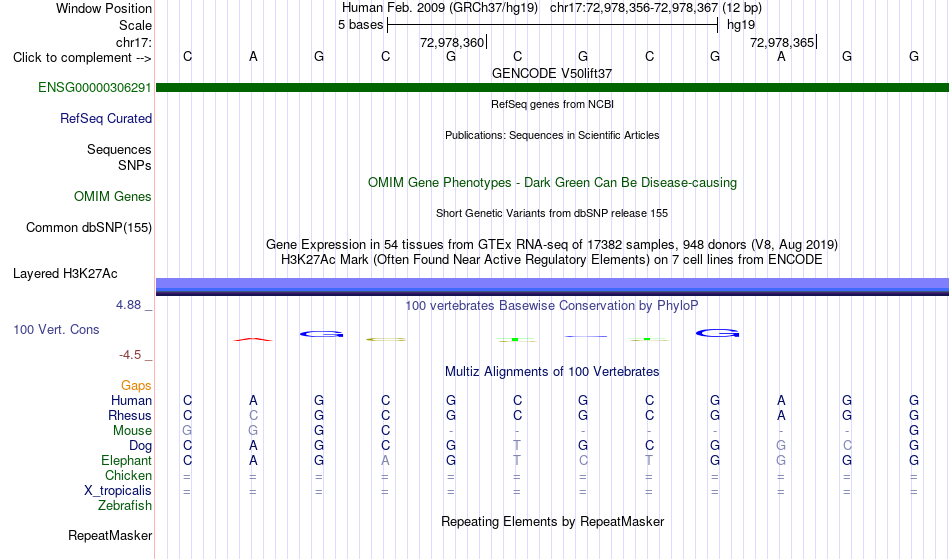Viewport: 950px width, 559px height.
Task: Open the Layered H3K27Ac track label
Action: point(65,274)
